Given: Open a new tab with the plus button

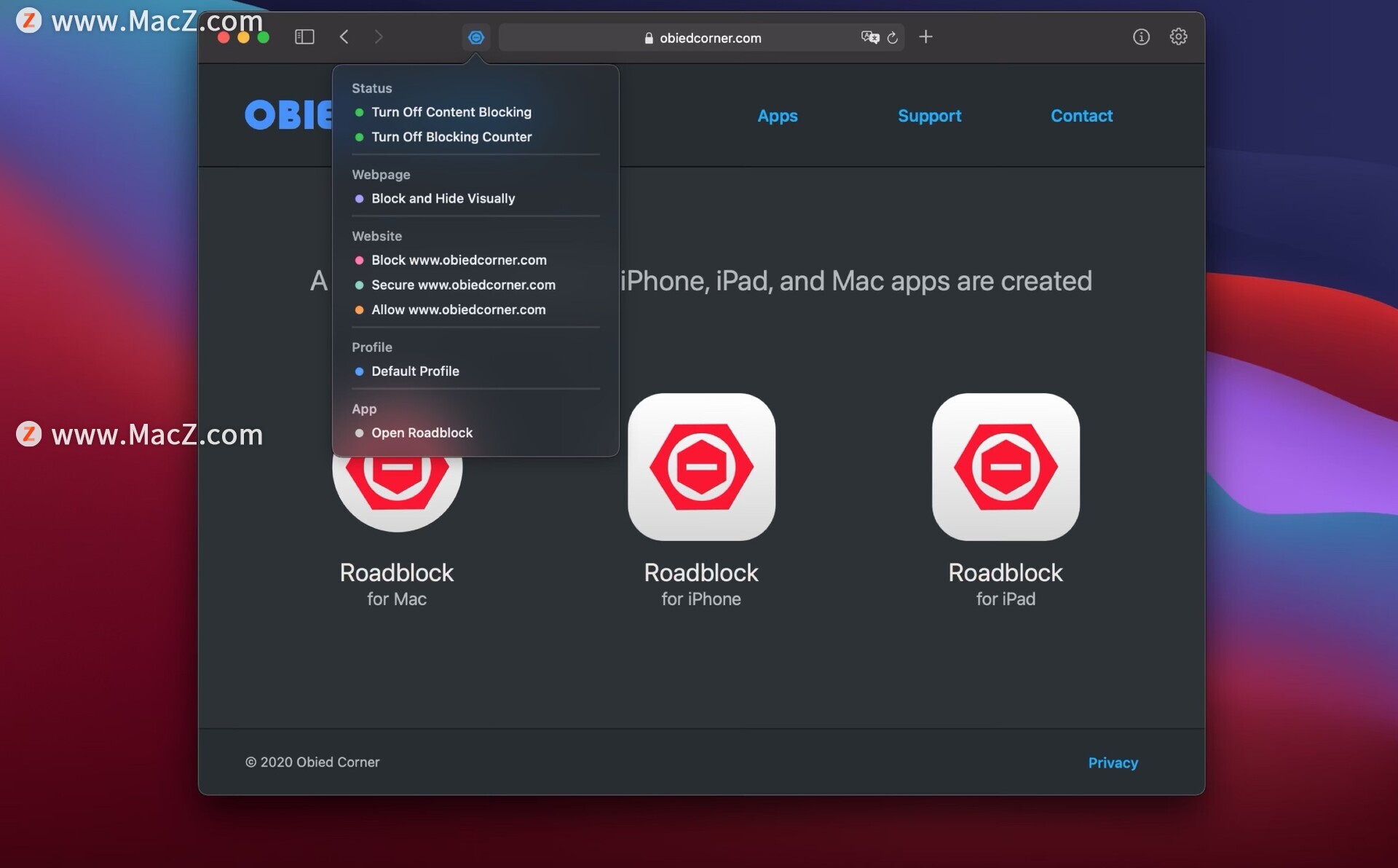Looking at the screenshot, I should [925, 36].
